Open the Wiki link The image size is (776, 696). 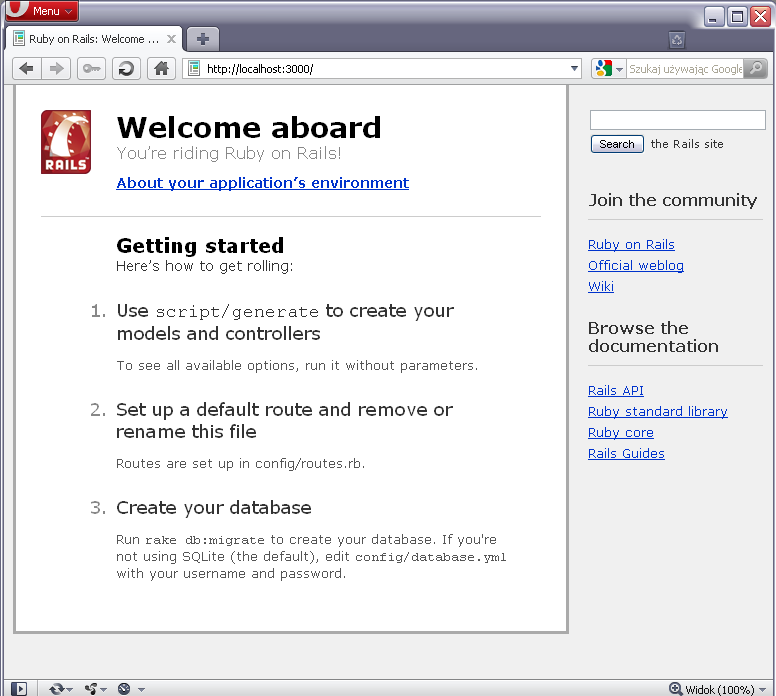pyautogui.click(x=601, y=286)
